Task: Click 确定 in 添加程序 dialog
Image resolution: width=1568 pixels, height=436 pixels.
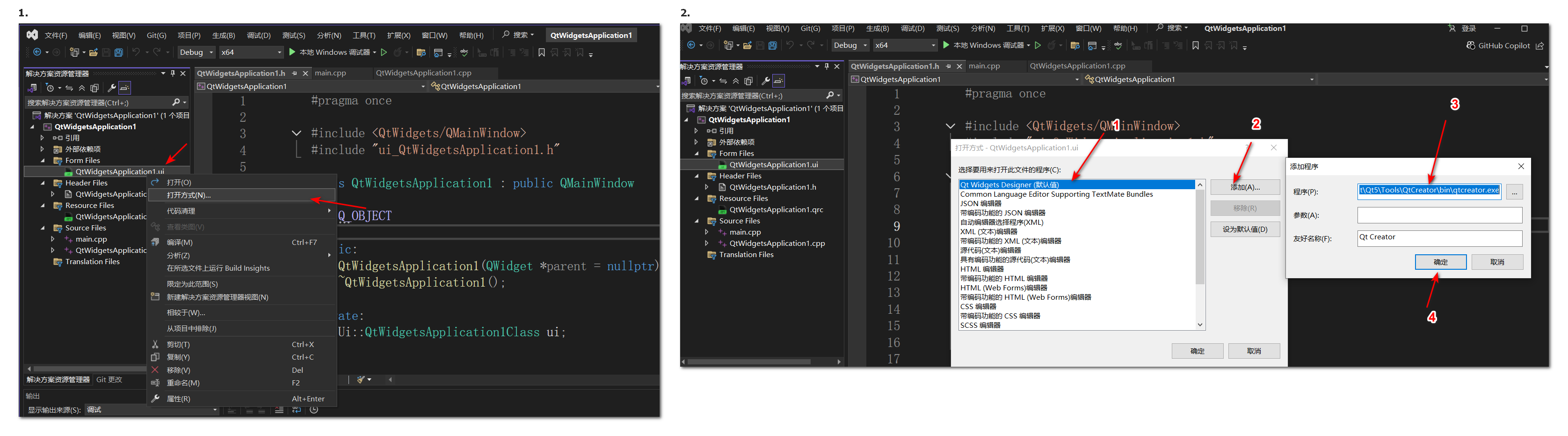Action: [1440, 262]
